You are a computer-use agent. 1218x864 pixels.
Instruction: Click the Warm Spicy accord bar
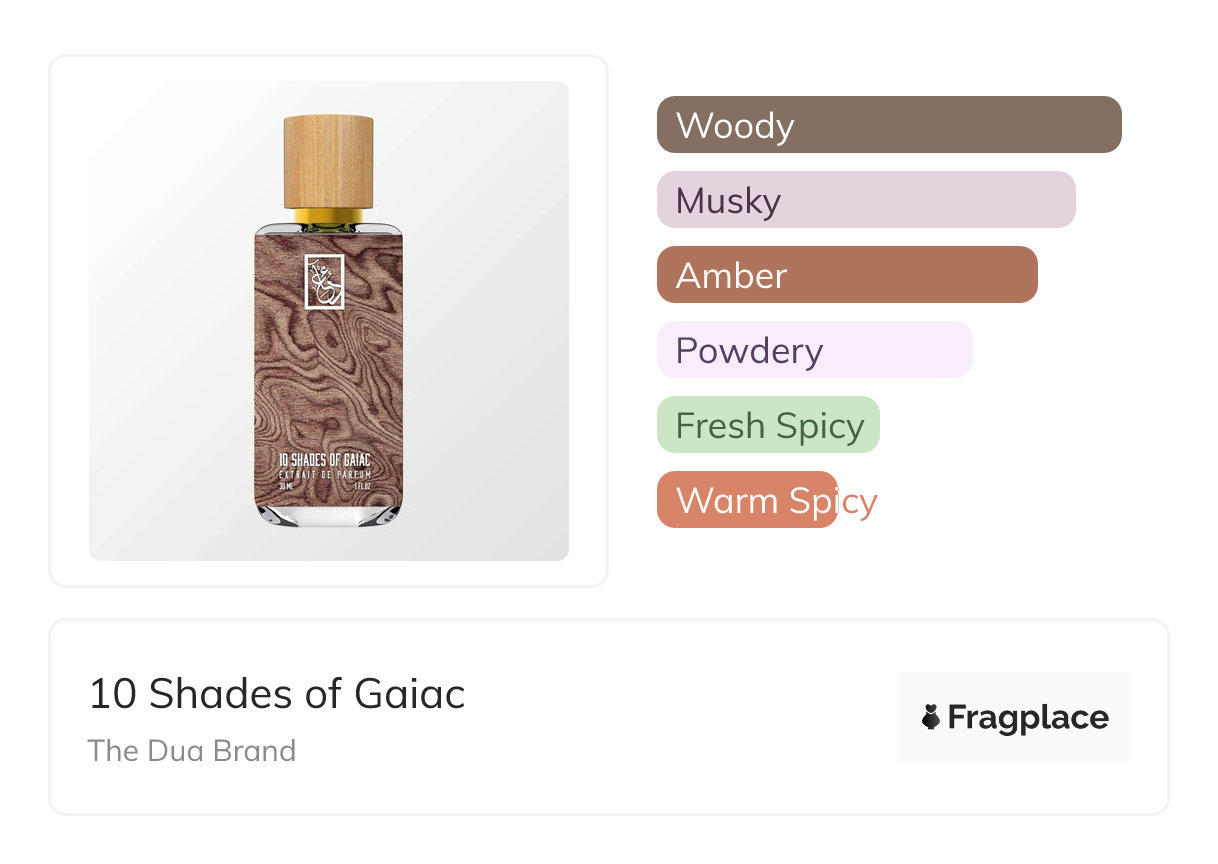747,500
